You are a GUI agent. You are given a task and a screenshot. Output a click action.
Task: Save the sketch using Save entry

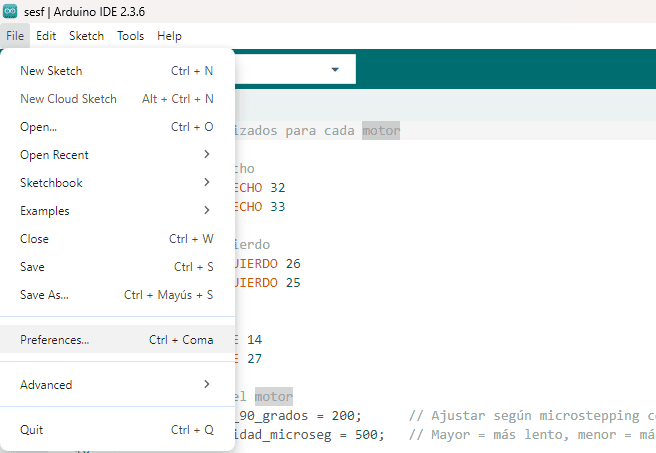[x=116, y=267]
